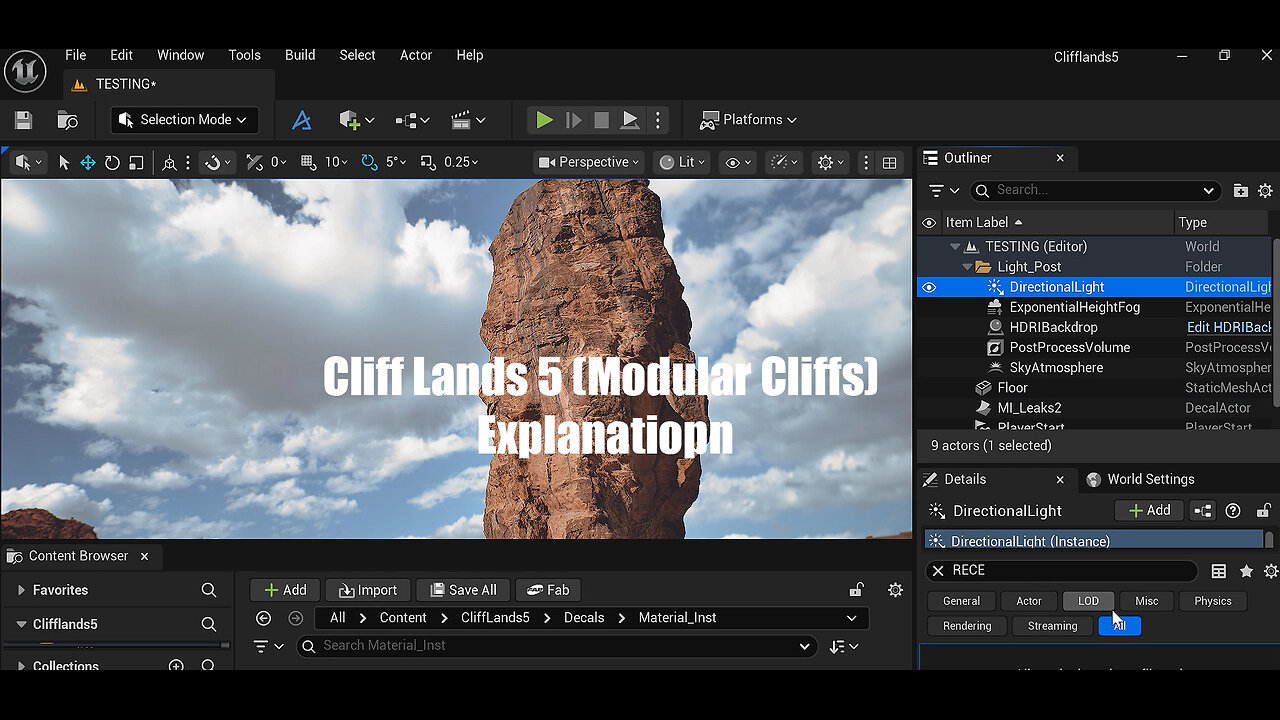Open the surface snapping dropdown

[218, 162]
